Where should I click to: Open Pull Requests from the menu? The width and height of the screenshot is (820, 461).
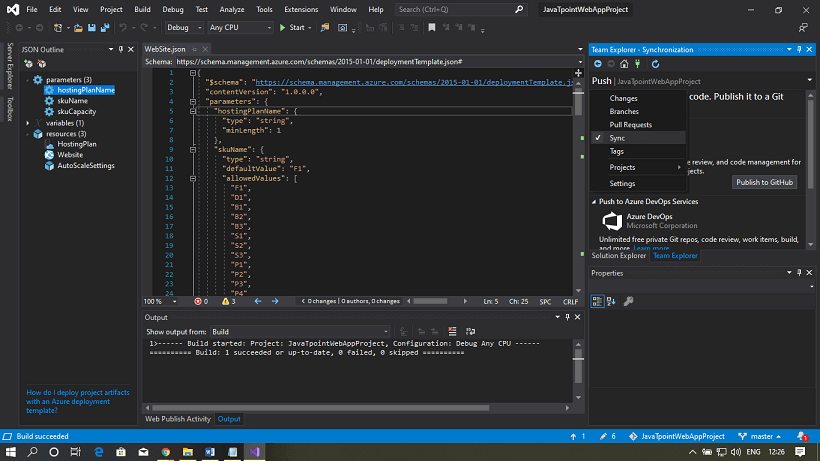click(x=631, y=125)
